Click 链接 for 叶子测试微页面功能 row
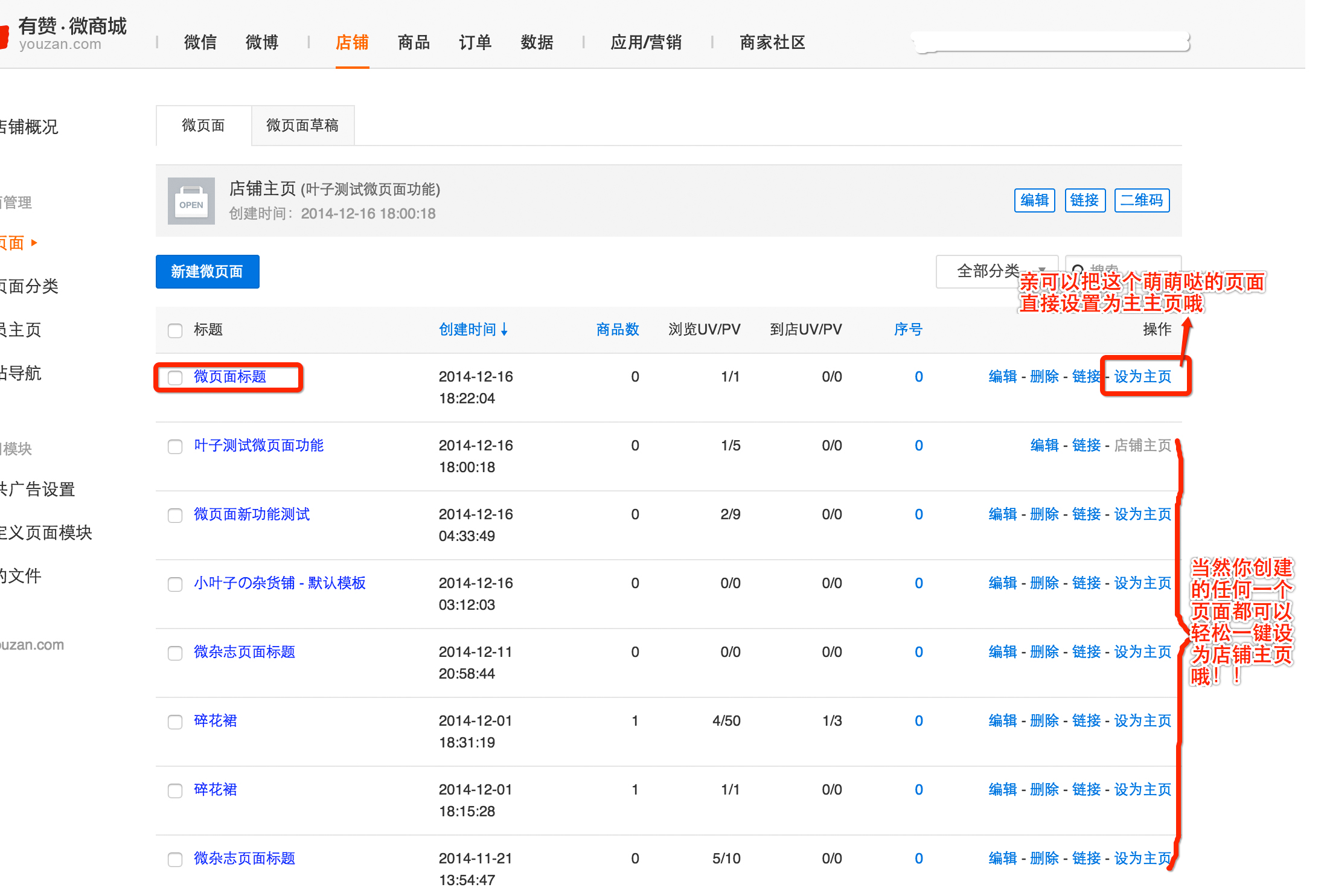 (1086, 446)
